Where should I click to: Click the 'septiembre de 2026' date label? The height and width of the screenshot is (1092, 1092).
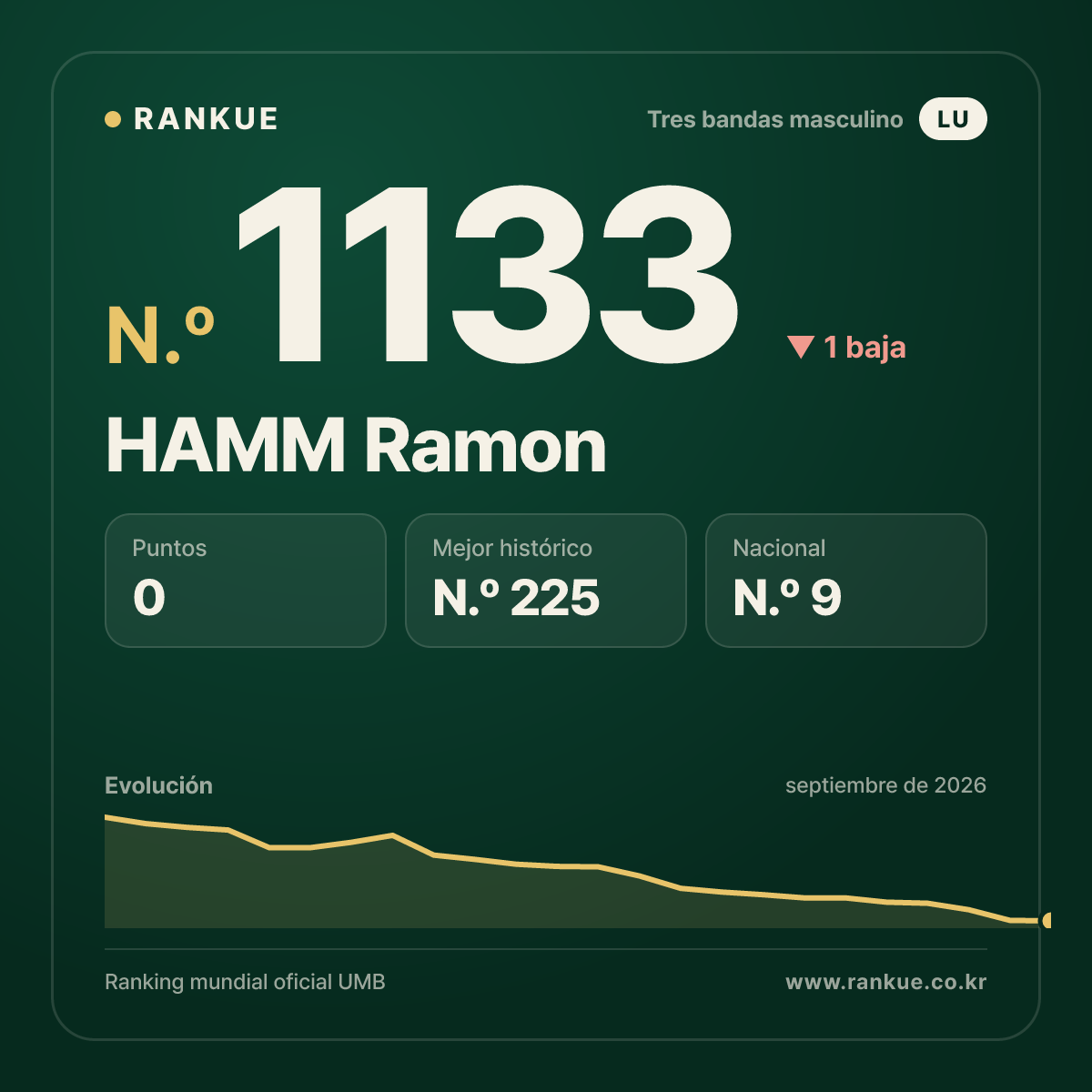(885, 785)
